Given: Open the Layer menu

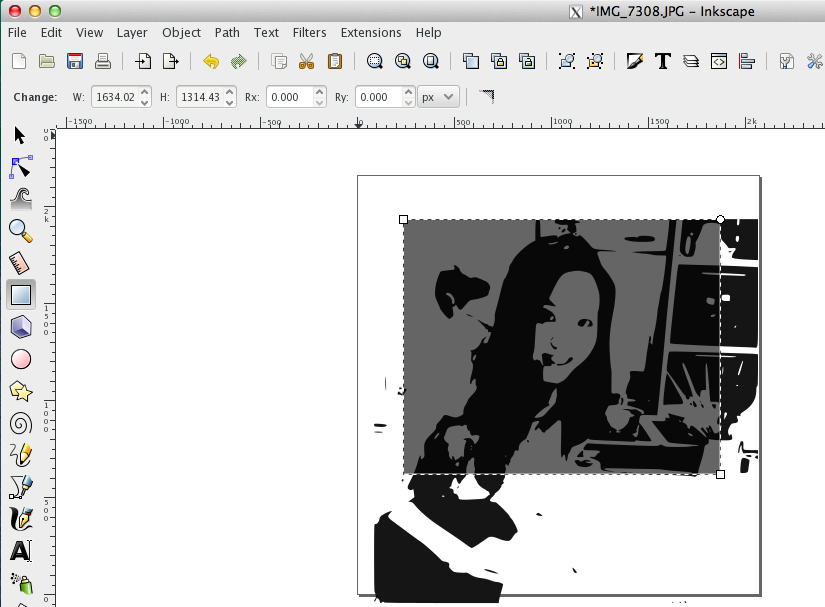Looking at the screenshot, I should tap(132, 33).
